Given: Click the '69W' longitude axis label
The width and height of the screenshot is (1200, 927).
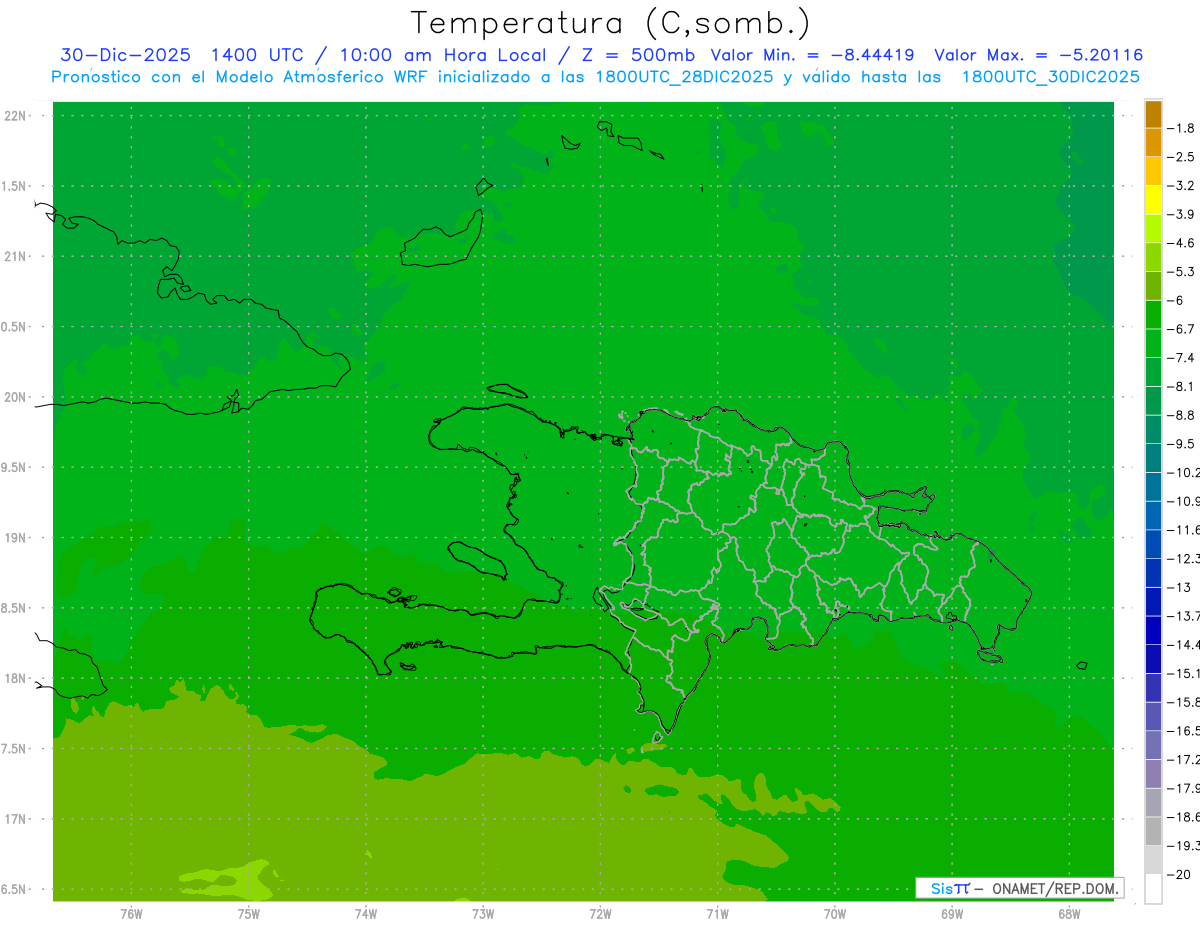Looking at the screenshot, I should coord(952,914).
